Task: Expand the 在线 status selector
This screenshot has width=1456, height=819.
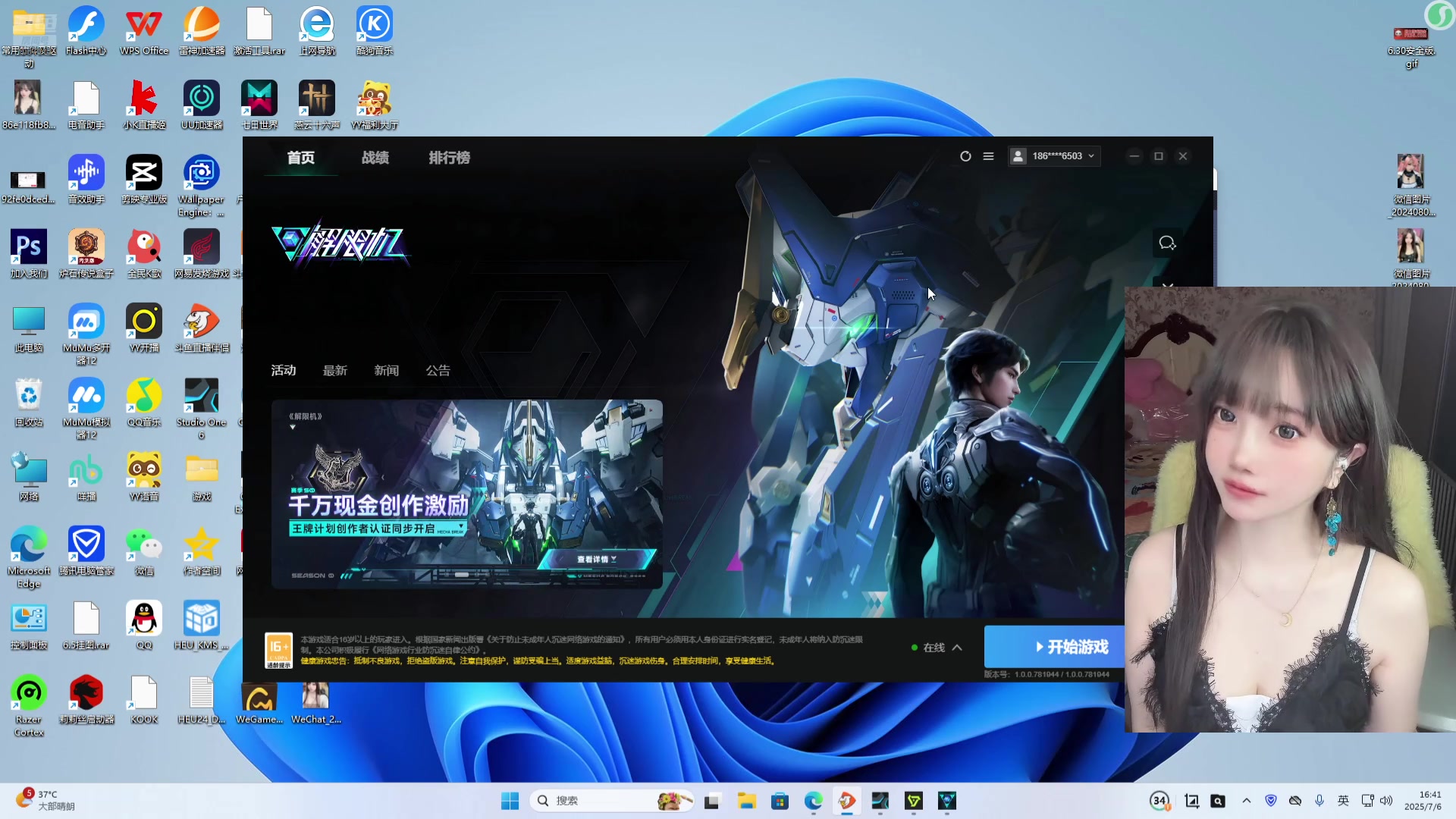Action: tap(937, 648)
